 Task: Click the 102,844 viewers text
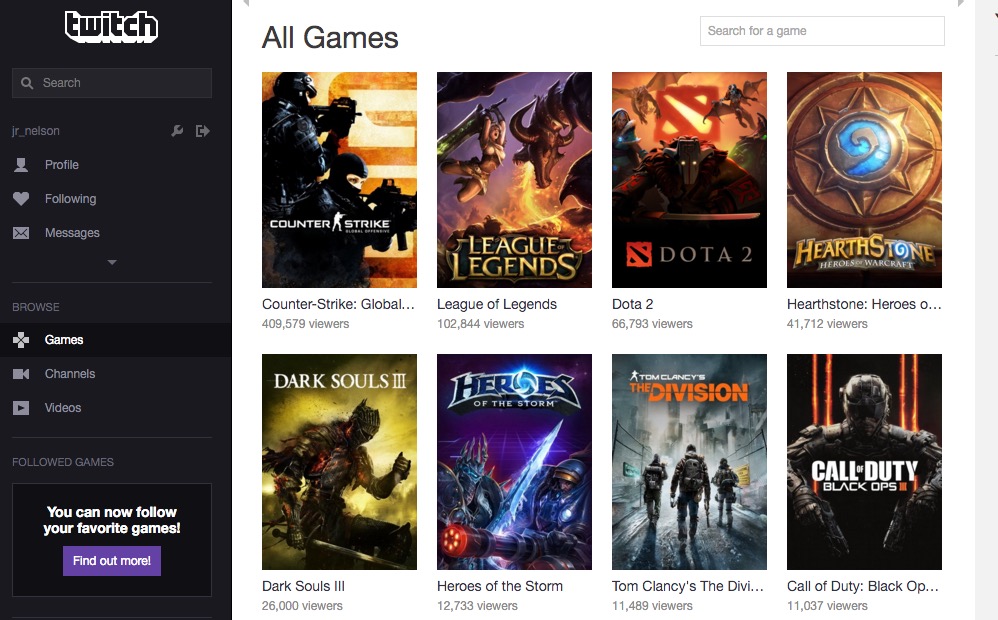coord(481,324)
